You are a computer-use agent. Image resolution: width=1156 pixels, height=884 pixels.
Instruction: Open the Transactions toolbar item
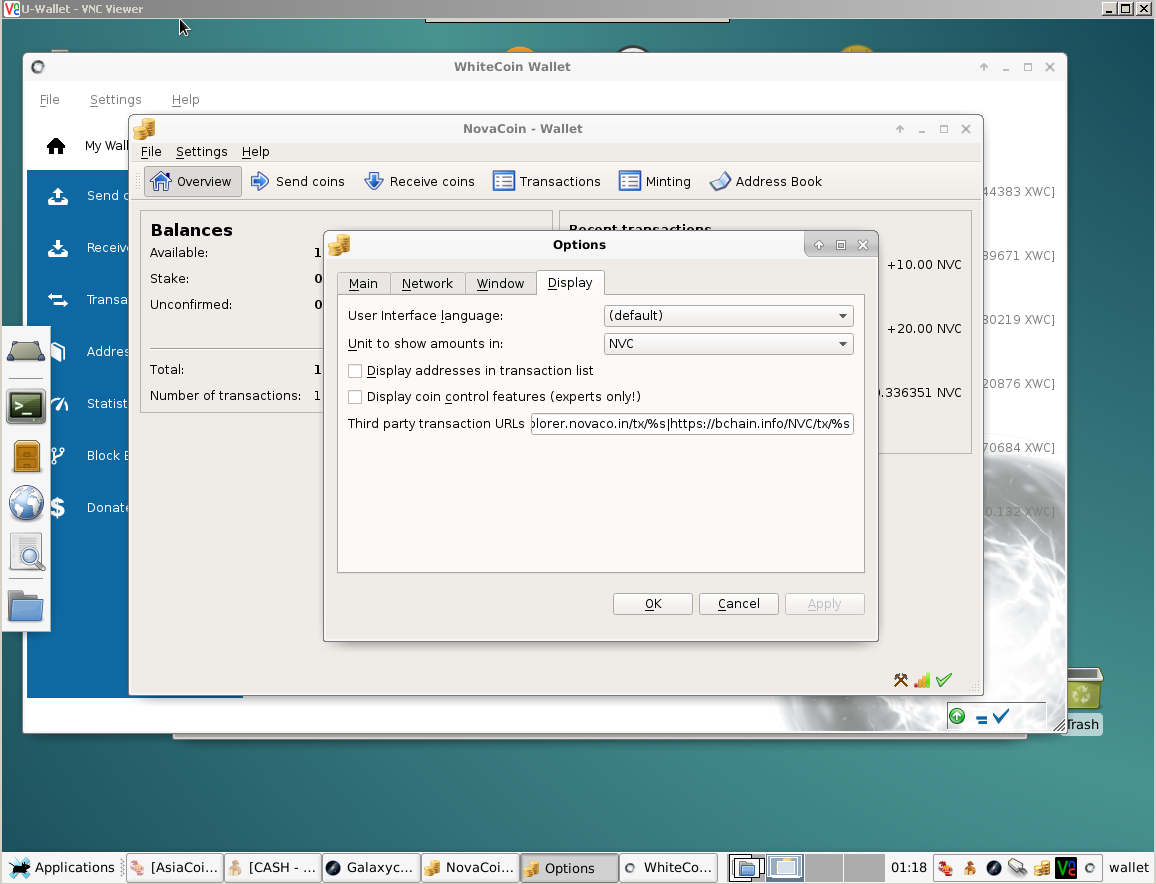click(x=547, y=181)
